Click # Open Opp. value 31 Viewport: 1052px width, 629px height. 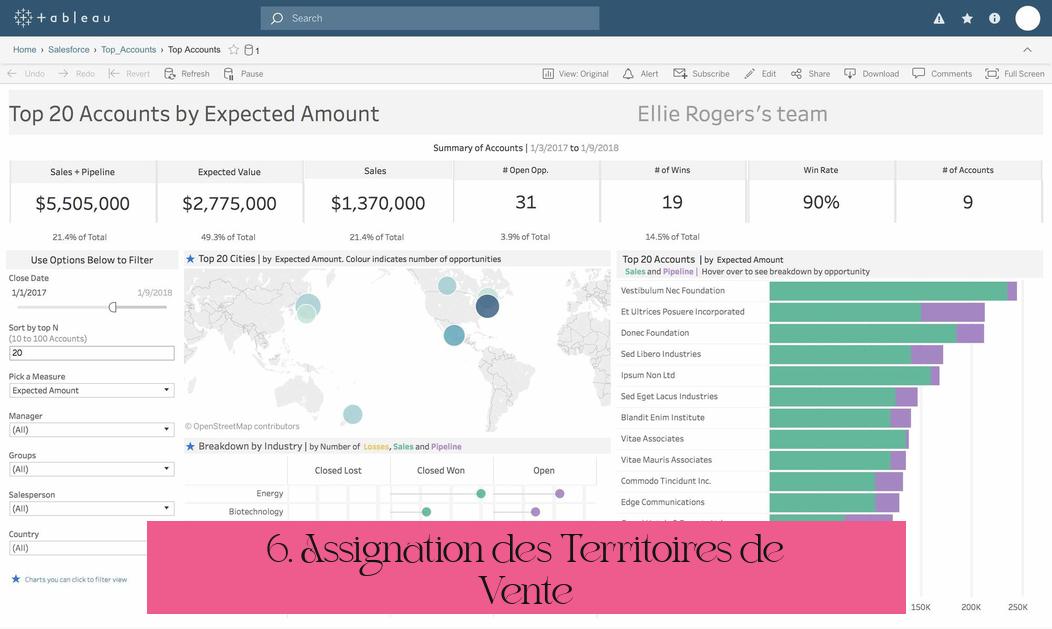click(526, 202)
